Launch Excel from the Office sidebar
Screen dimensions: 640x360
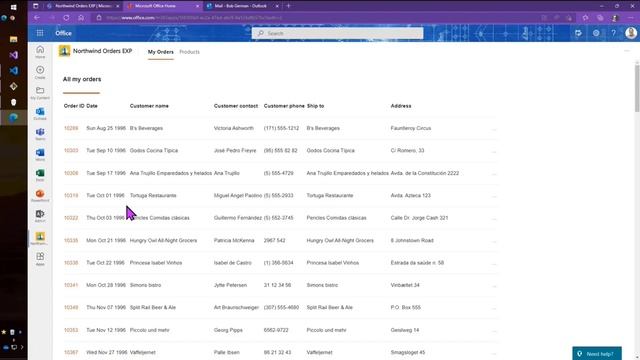pos(40,175)
